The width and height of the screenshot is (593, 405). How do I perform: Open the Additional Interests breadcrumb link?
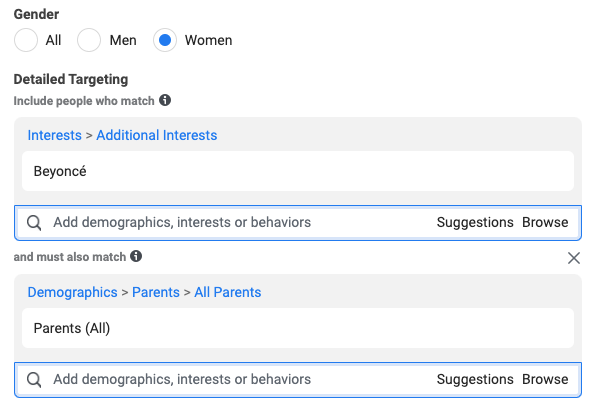[157, 135]
